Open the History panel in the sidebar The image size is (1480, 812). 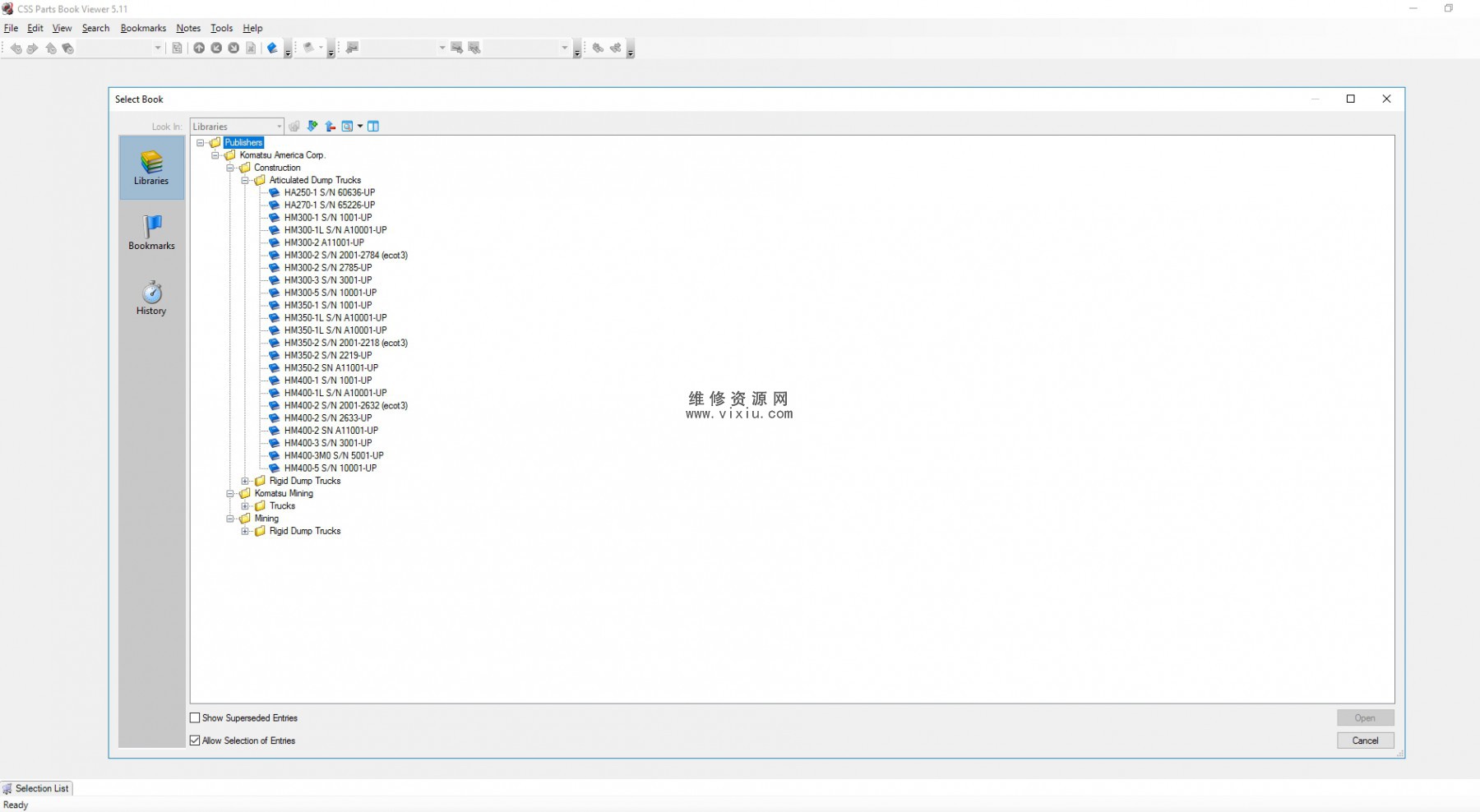(x=151, y=298)
